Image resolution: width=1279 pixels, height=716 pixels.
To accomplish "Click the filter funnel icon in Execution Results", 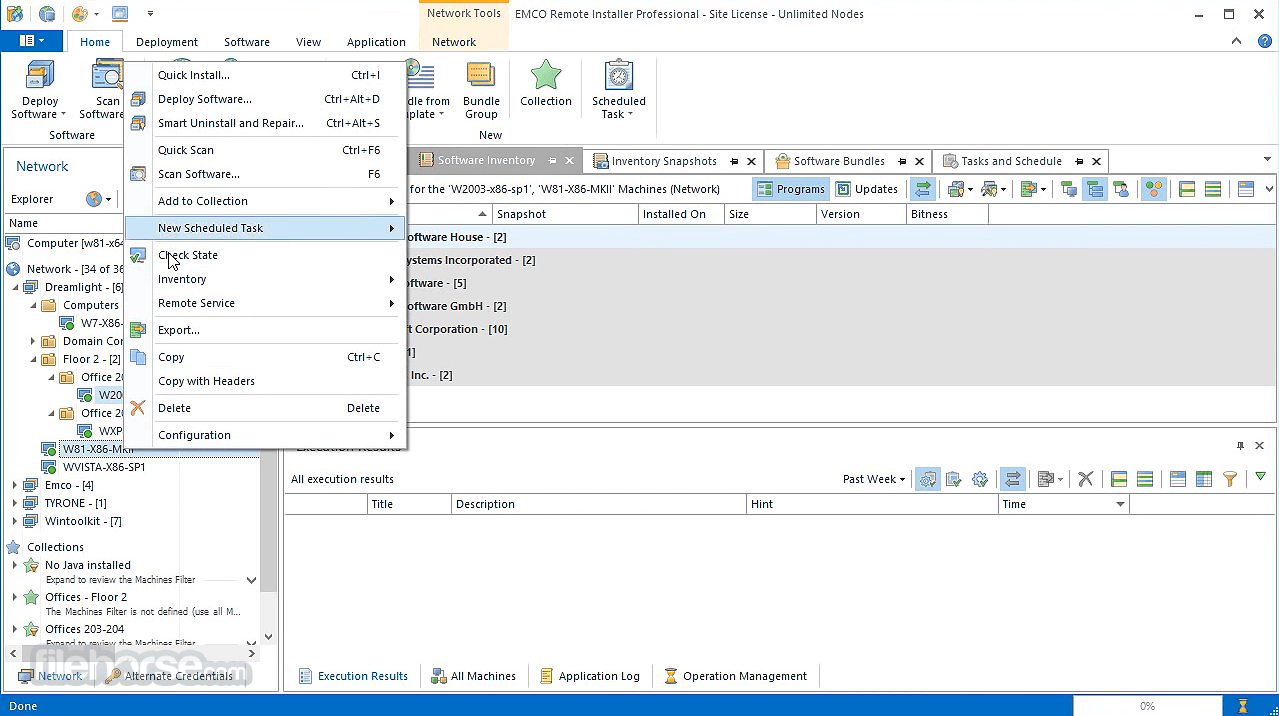I will (1230, 479).
